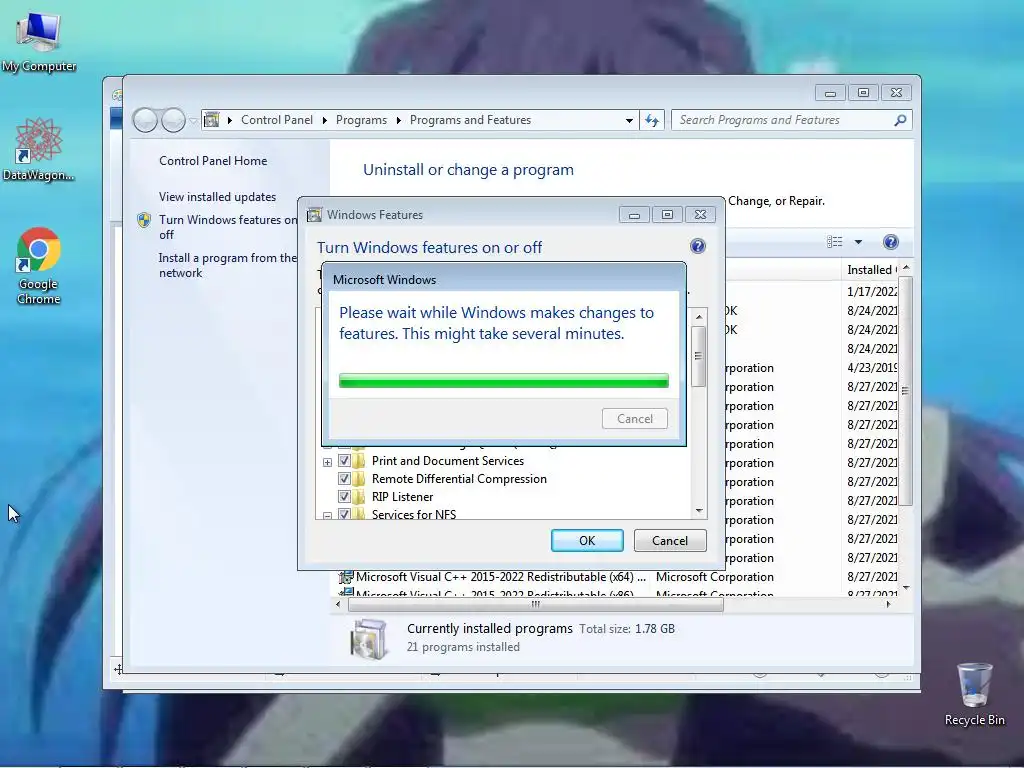
Task: Click the installed programs icon in details pane
Action: click(x=368, y=639)
